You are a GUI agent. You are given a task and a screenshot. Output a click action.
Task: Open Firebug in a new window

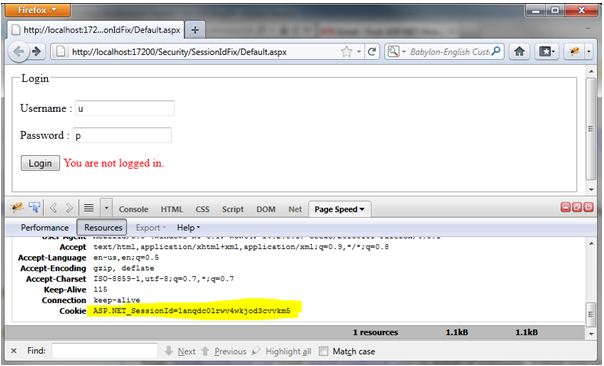[x=577, y=207]
